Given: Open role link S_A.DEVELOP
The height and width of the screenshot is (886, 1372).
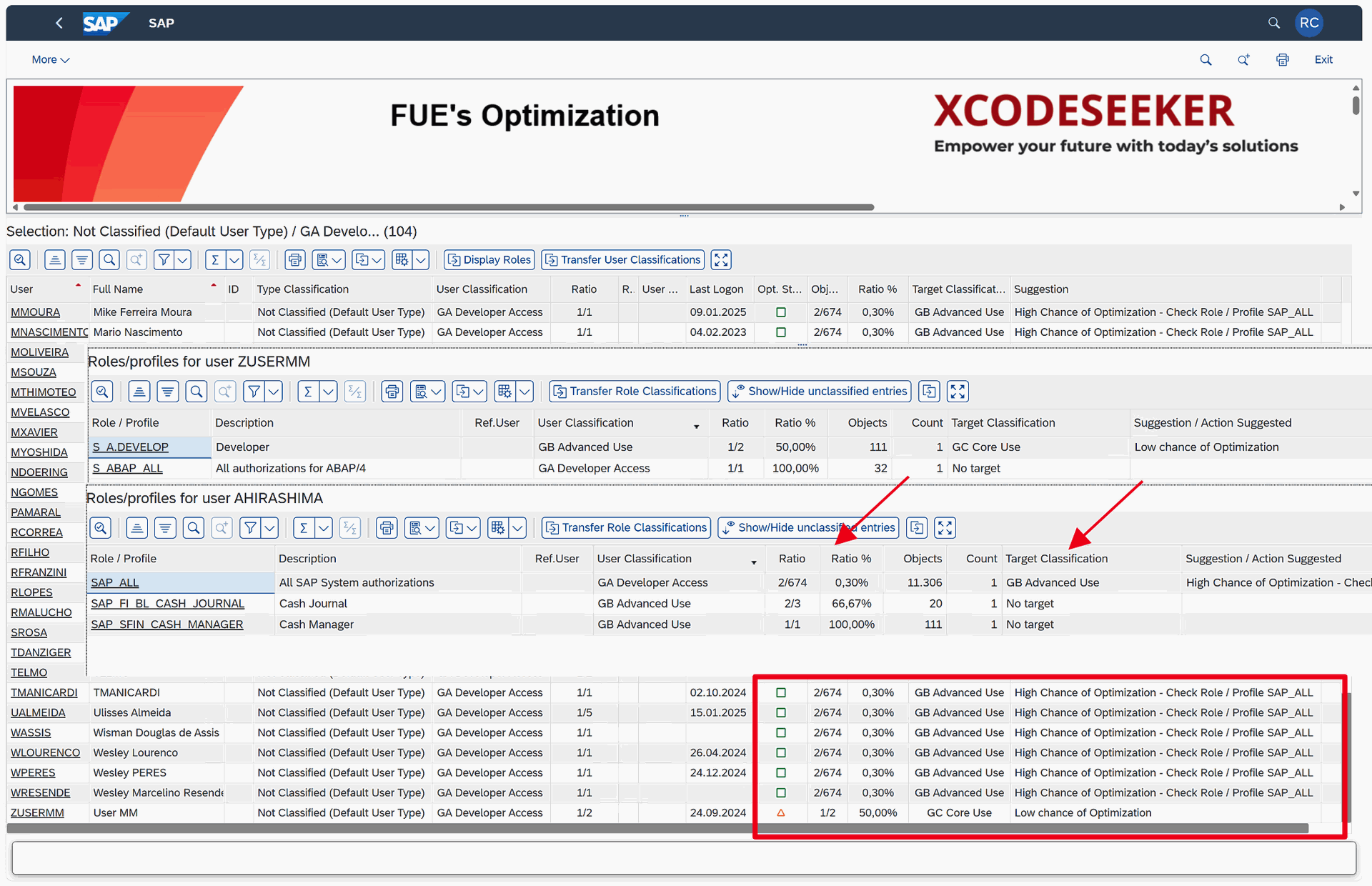Looking at the screenshot, I should 130,447.
